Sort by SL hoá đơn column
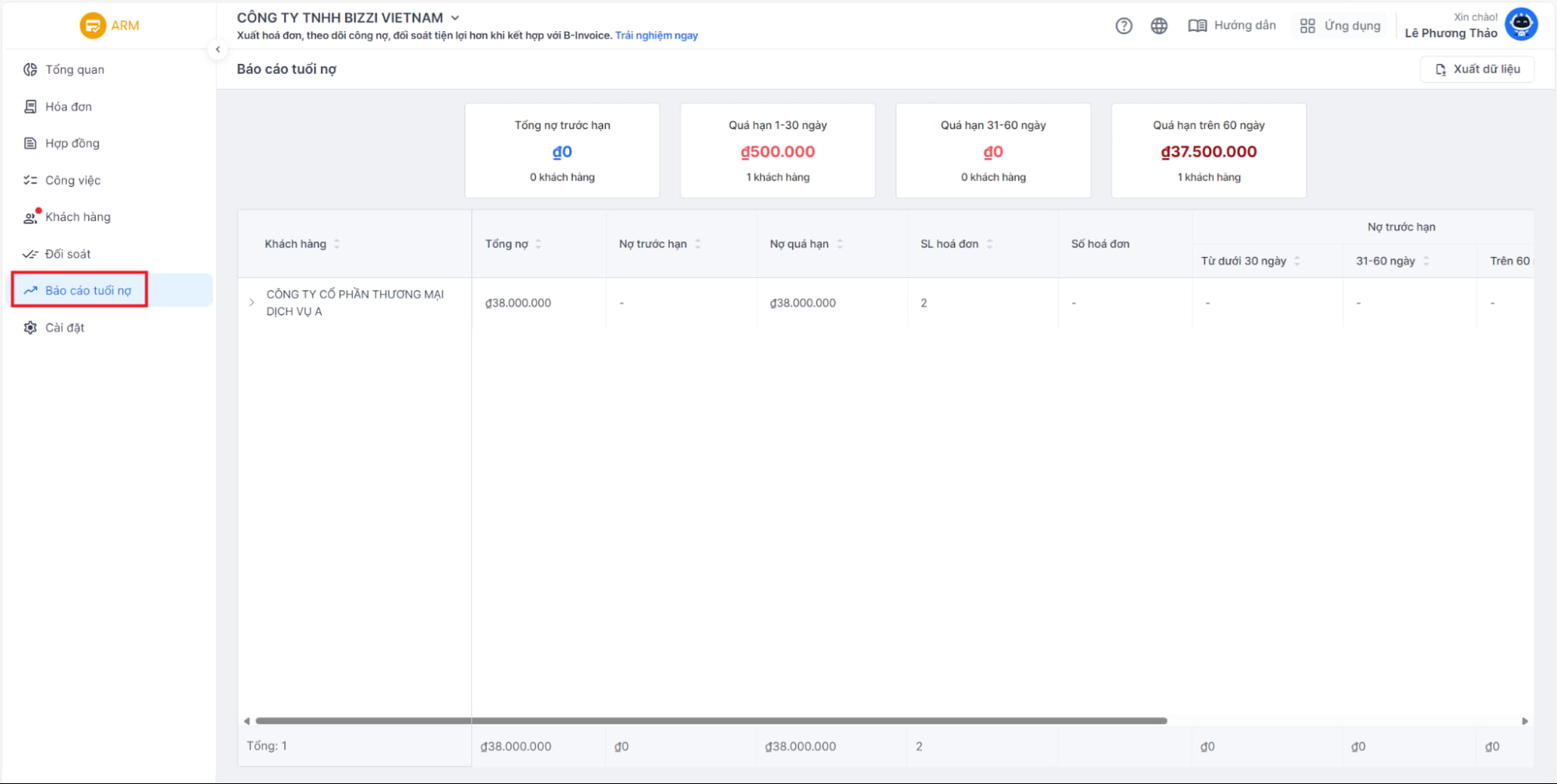1557x784 pixels. coord(989,244)
